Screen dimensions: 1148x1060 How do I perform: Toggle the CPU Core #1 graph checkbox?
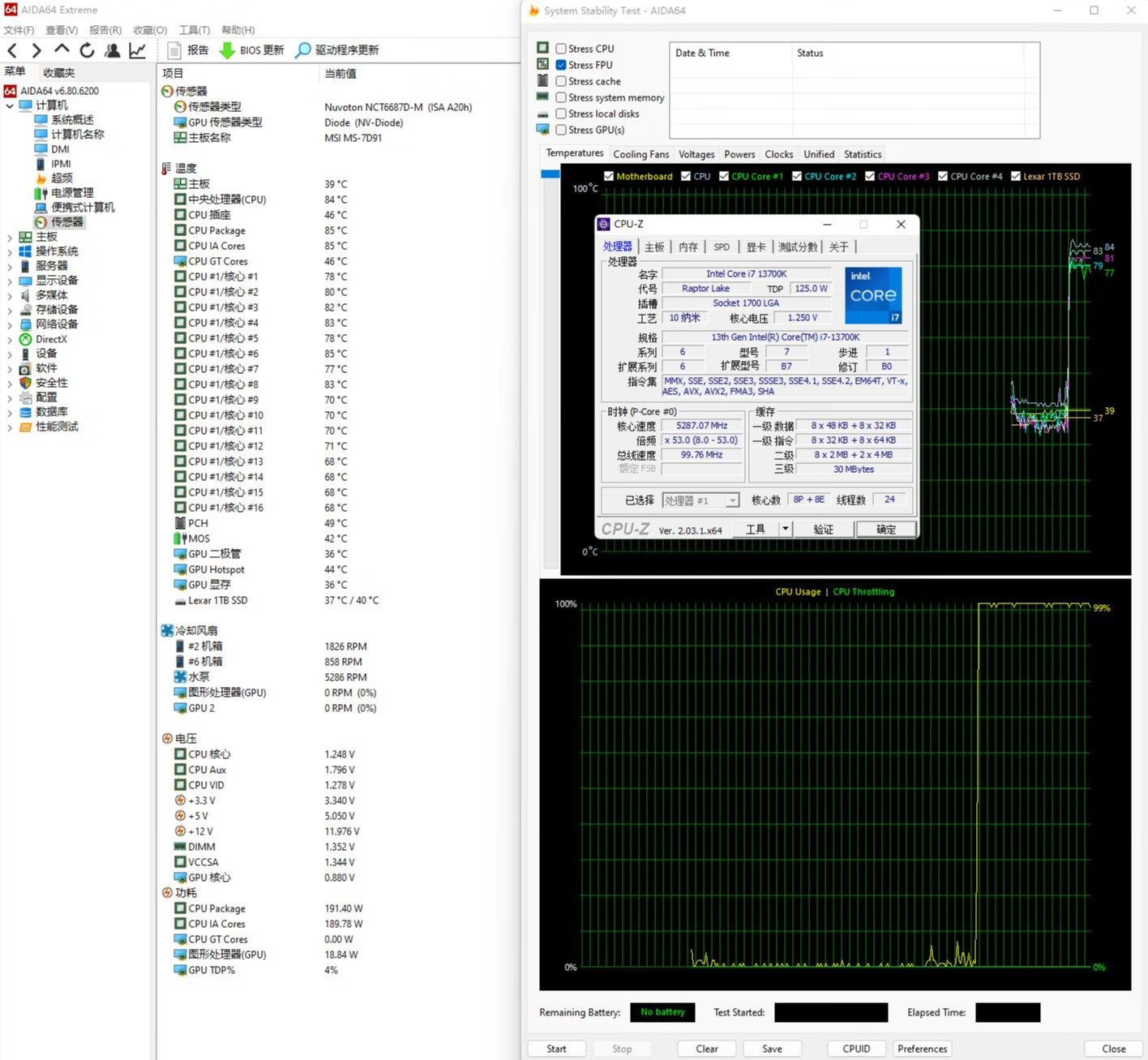tap(724, 176)
